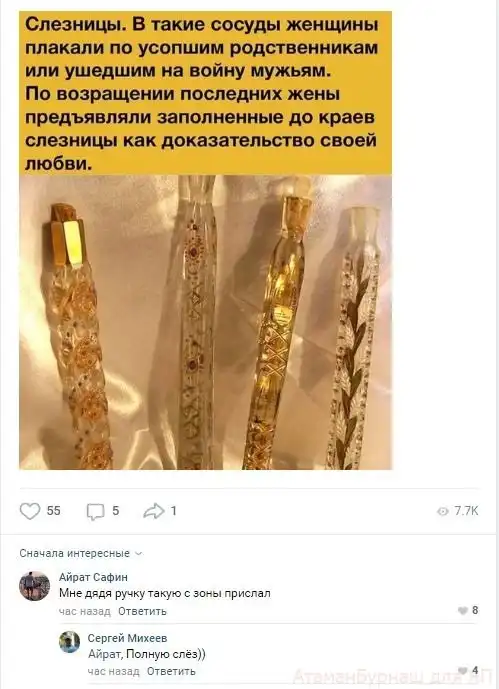This screenshot has width=499, height=689.
Task: Expand the Сначала интересные sorting dropdown
Action: pos(81,553)
